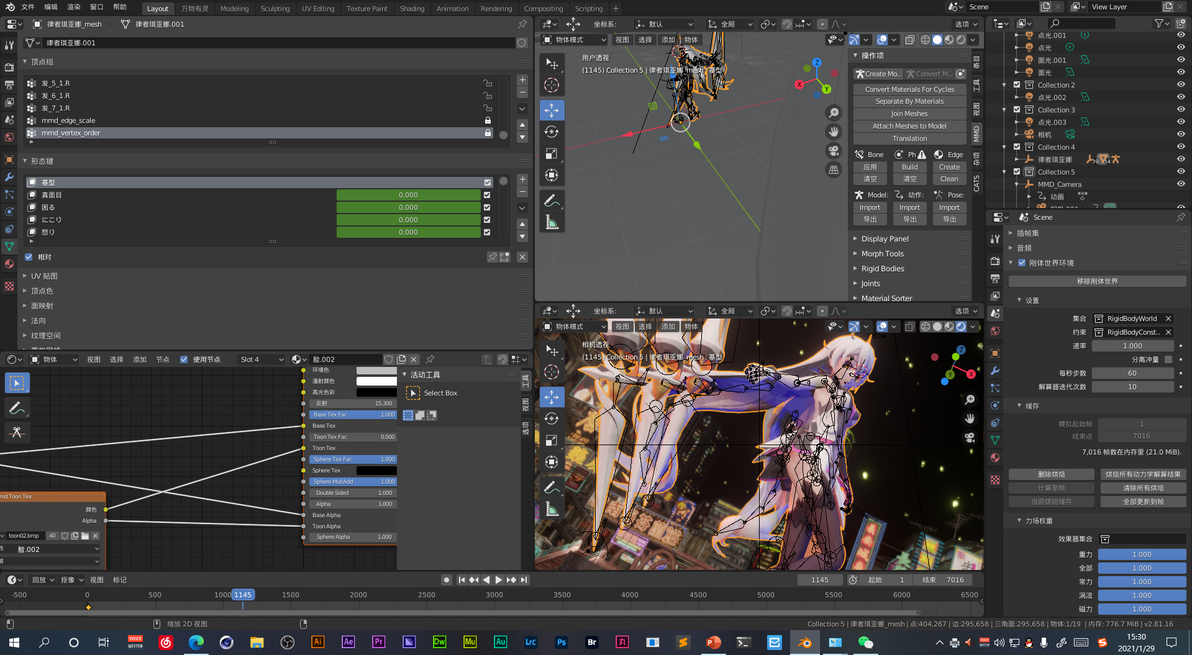
Task: Open the UV Editing workspace tab
Action: coord(318,8)
